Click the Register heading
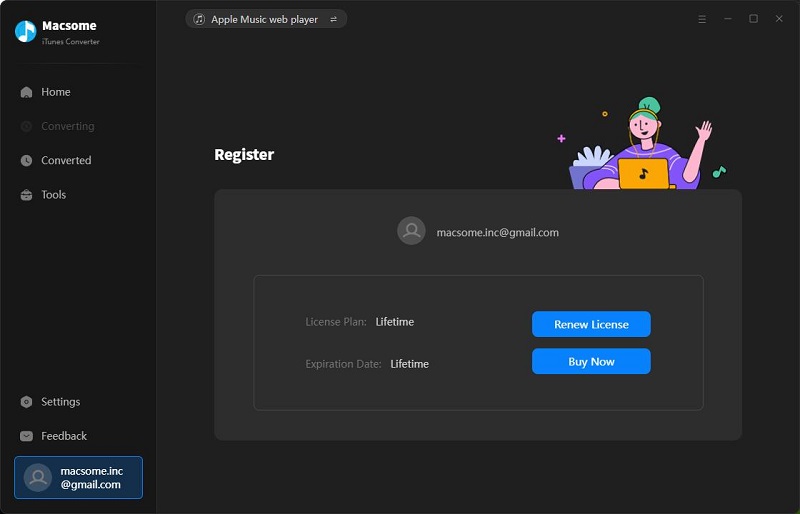Screen dimensions: 800x514 click(x=244, y=155)
